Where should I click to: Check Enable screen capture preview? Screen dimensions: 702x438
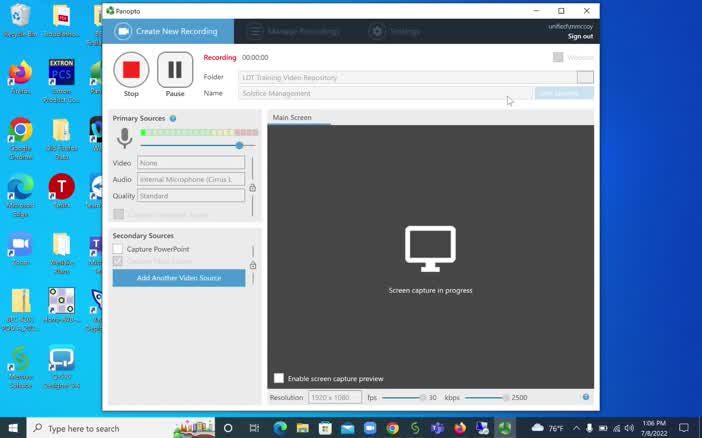[279, 379]
